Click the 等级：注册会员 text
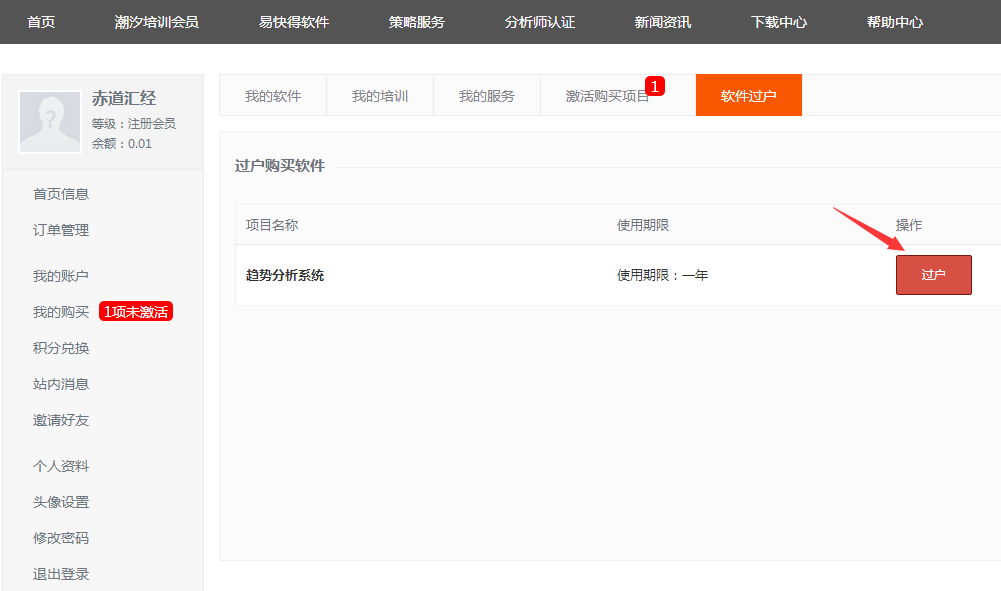 pyautogui.click(x=133, y=124)
